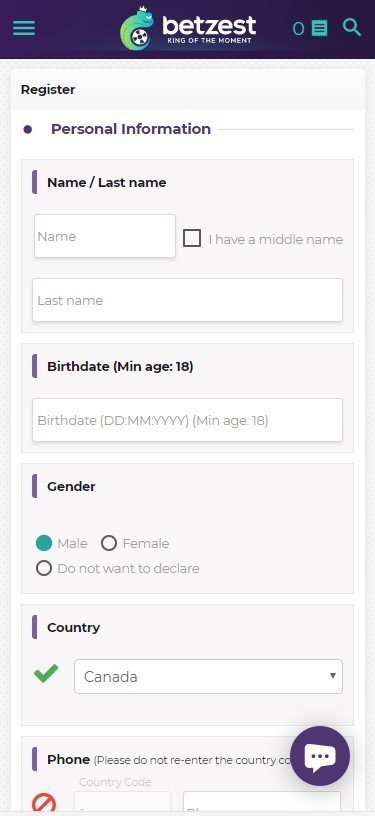Image resolution: width=375 pixels, height=816 pixels.
Task: Click the betzest King of the Moment text
Action: (x=209, y=30)
